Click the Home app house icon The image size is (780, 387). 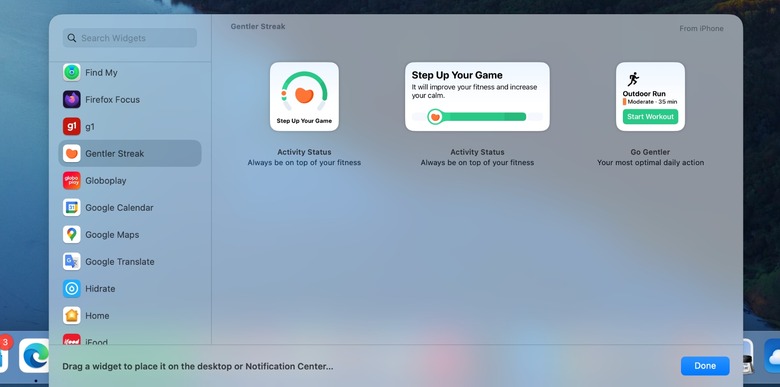72,315
